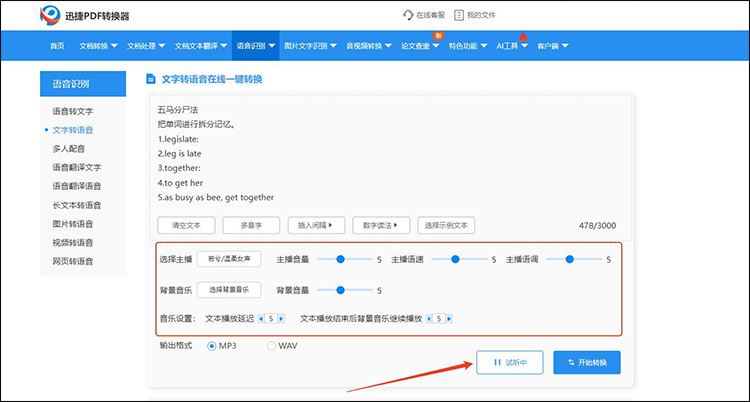
Task: Expand the 语音识别 dropdown menu
Action: (255, 46)
